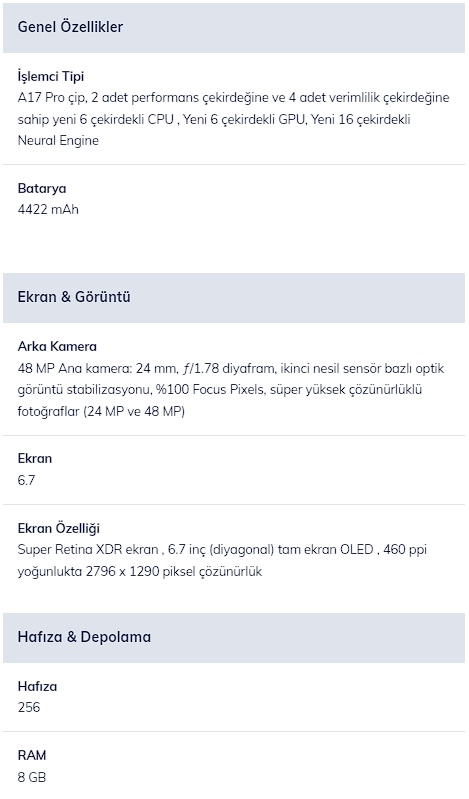Viewport: 469px width, 799px height.
Task: Click the Neural Engine text line
Action: (58, 141)
